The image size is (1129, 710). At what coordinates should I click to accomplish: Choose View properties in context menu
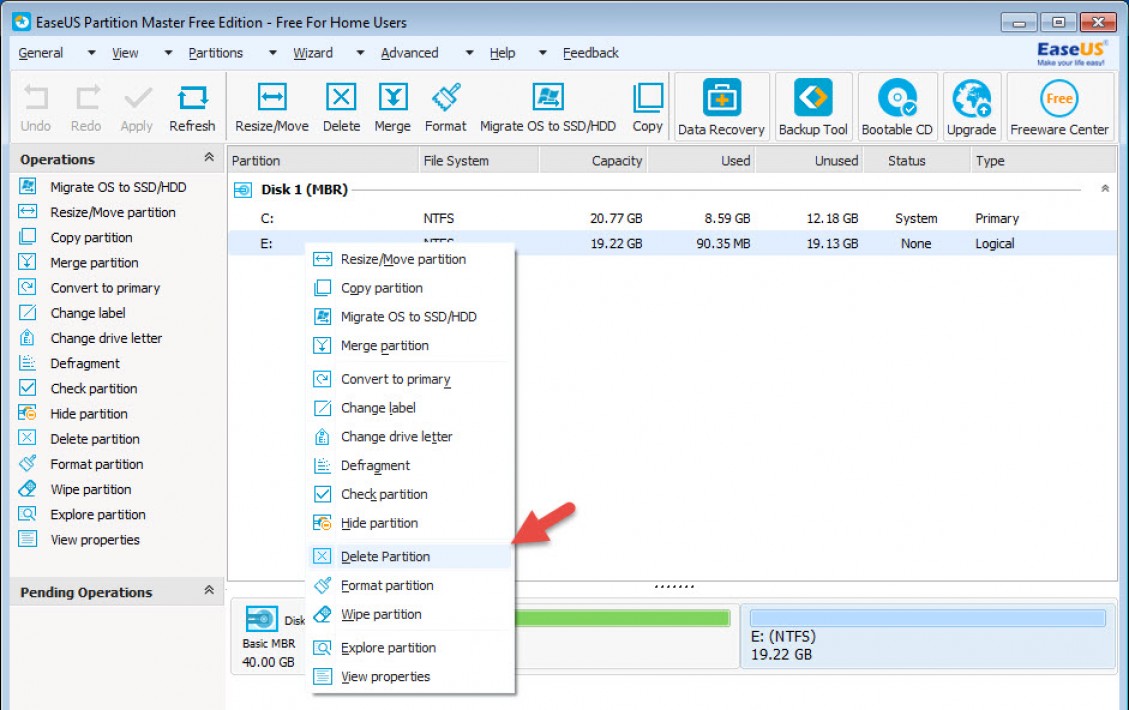[x=410, y=676]
